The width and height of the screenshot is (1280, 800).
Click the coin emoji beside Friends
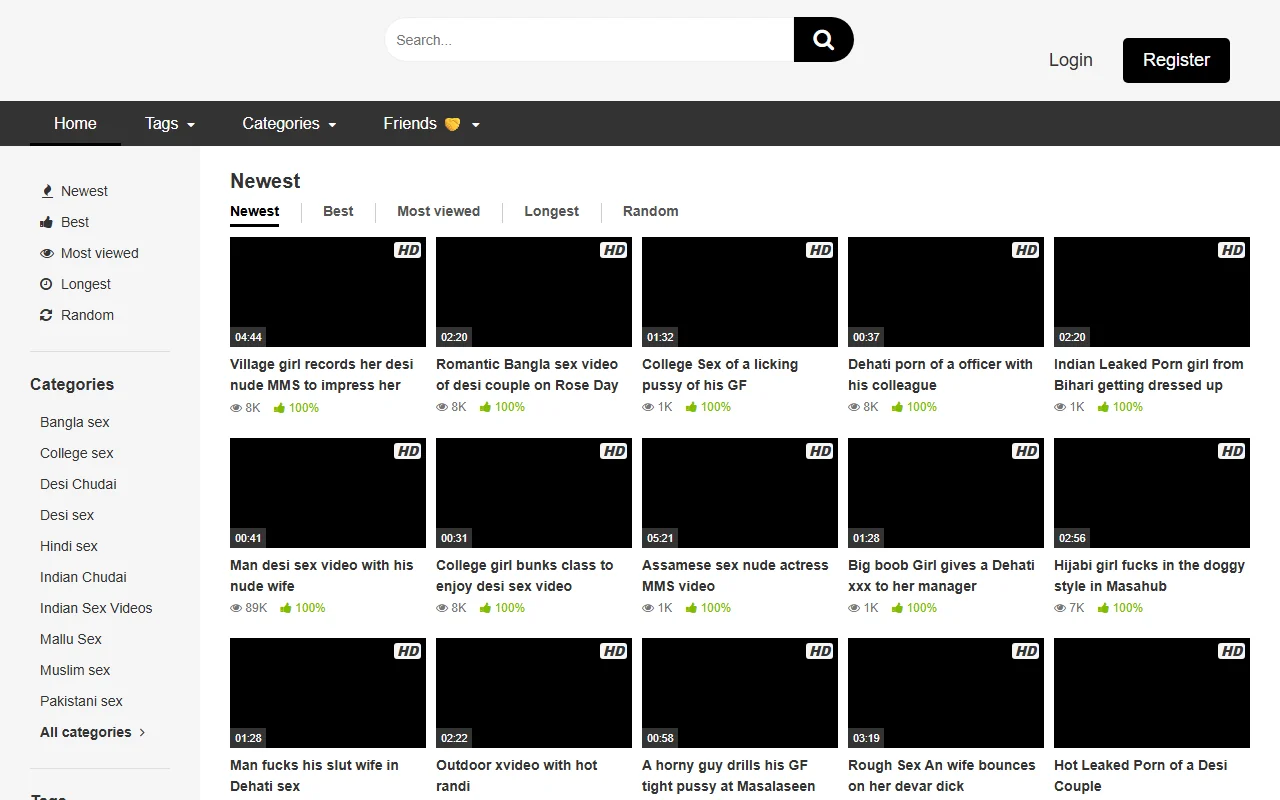tap(452, 123)
